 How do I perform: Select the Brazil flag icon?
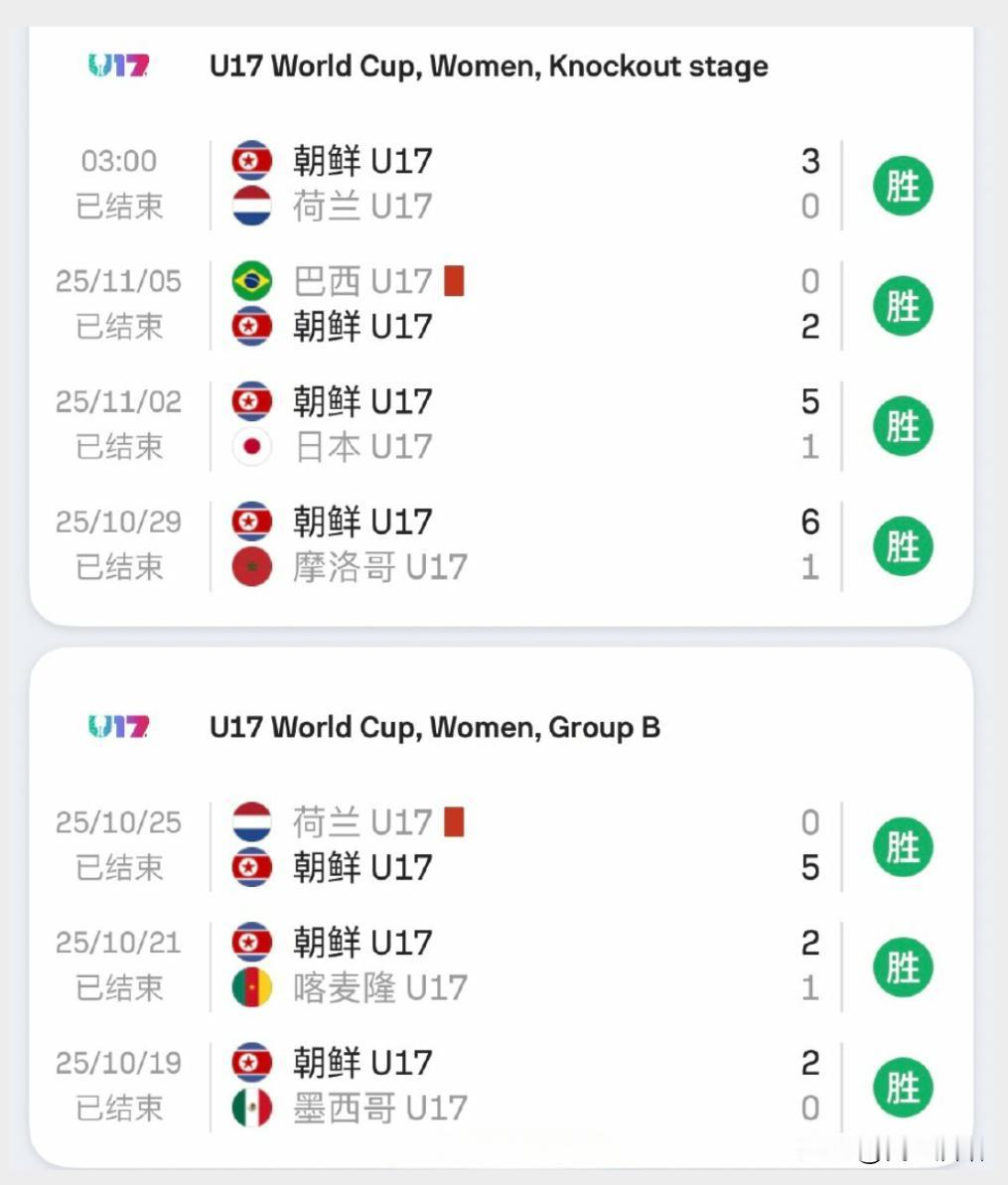[x=251, y=281]
